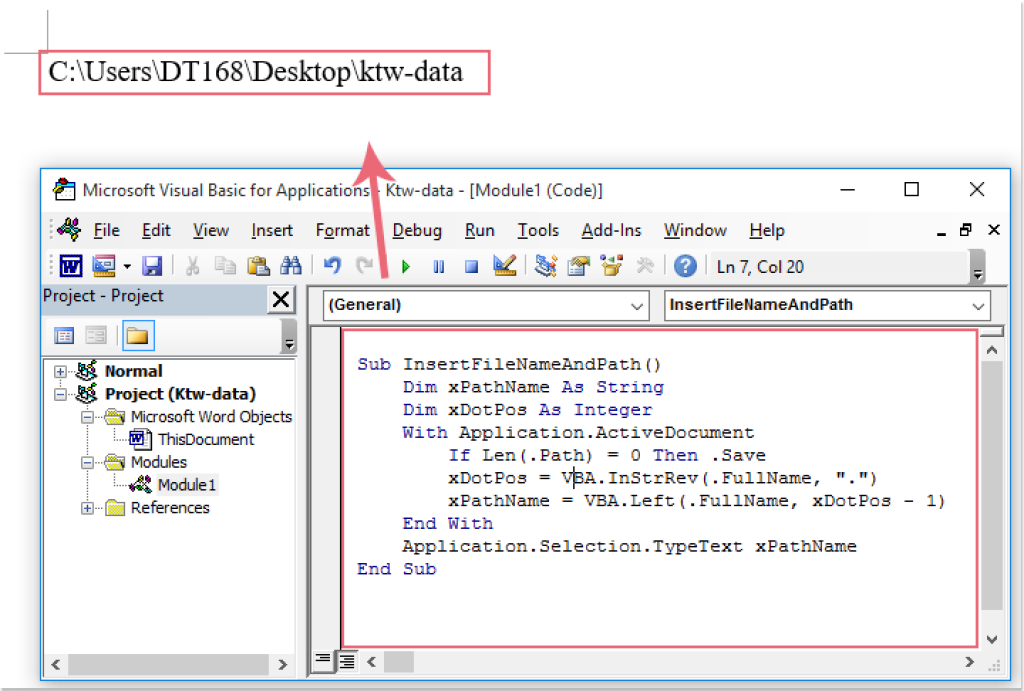Click the code window vertical scrollbar down arrow
1024x691 pixels.
click(991, 639)
